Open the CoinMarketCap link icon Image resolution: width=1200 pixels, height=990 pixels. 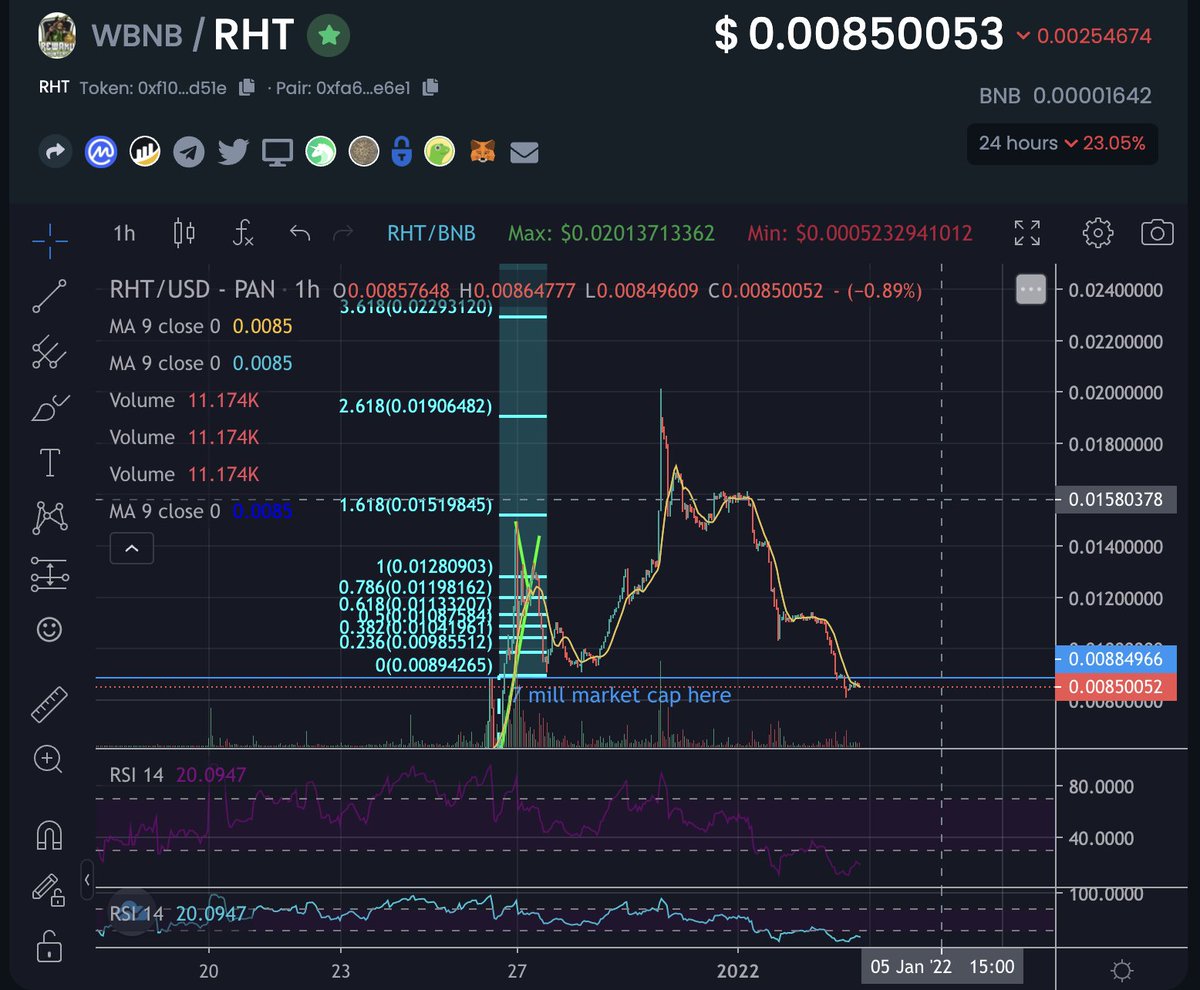coord(101,152)
